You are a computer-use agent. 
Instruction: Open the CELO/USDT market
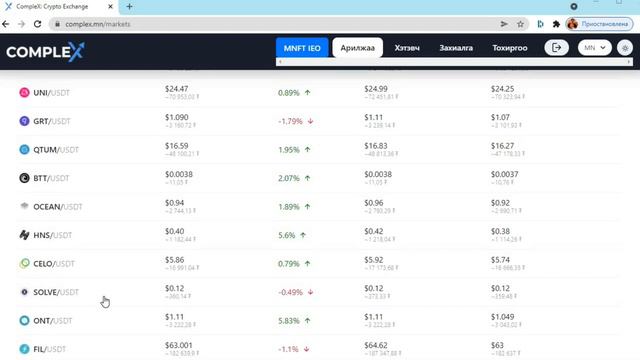pyautogui.click(x=54, y=264)
